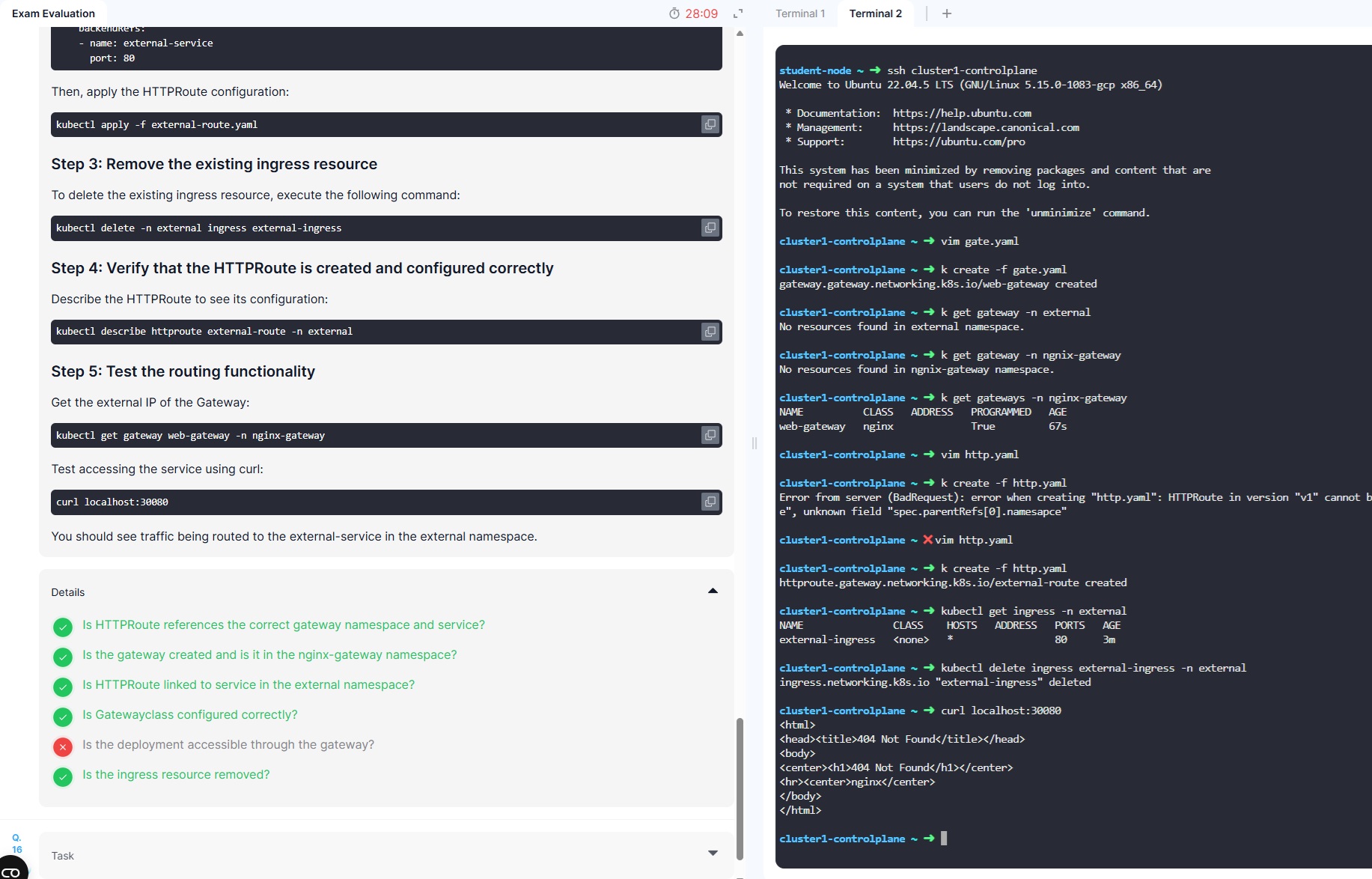The height and width of the screenshot is (879, 1372).
Task: Click the 'Step 4: Verify that the HTTPRoute' heading
Action: pos(302,268)
